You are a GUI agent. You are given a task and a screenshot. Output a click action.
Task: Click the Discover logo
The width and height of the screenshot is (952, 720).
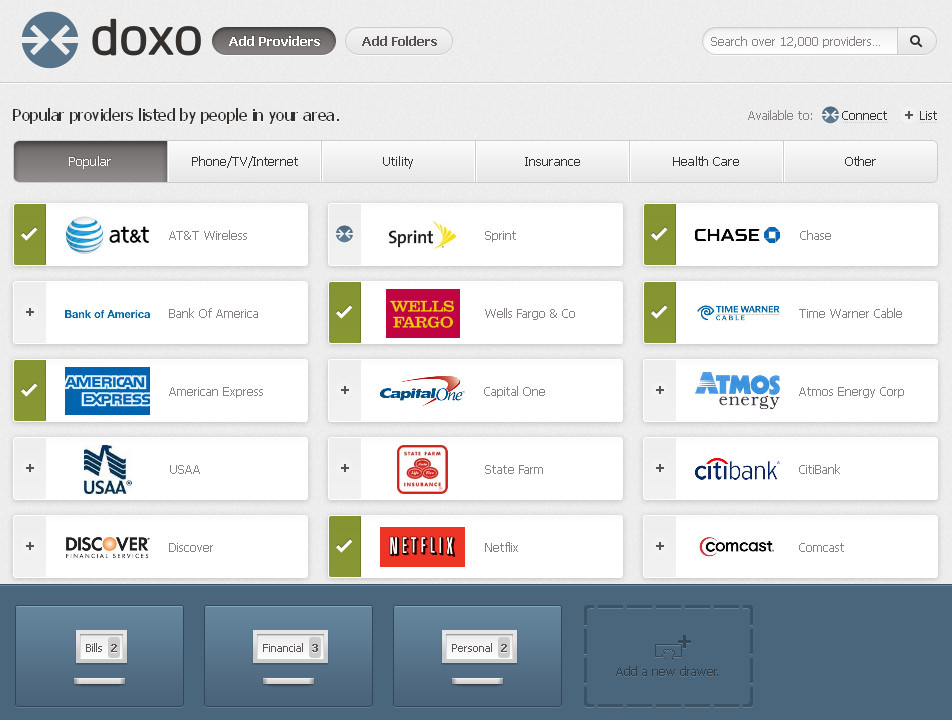(107, 547)
